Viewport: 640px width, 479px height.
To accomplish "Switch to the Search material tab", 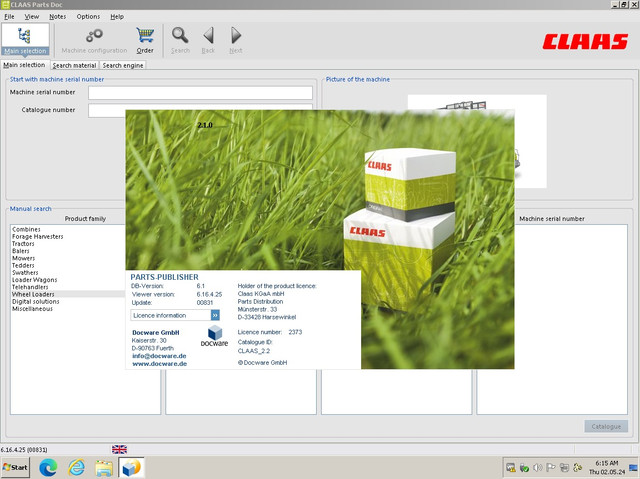I will tap(74, 65).
